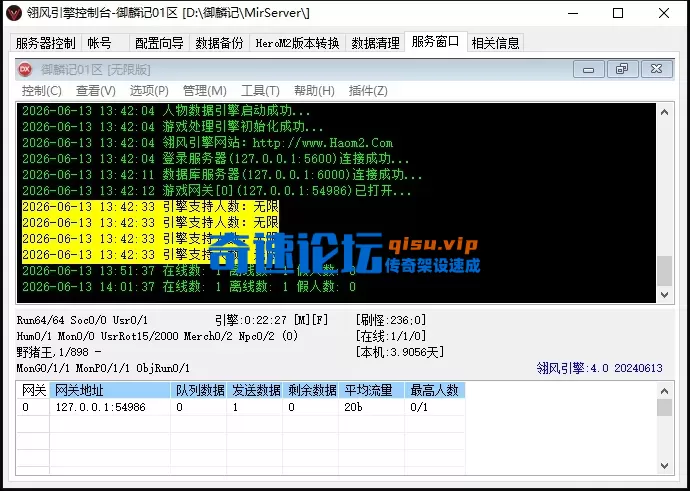Image resolution: width=690 pixels, height=491 pixels.
Task: Click the log line 游戏网关[0] 已打开
Action: pyautogui.click(x=217, y=191)
